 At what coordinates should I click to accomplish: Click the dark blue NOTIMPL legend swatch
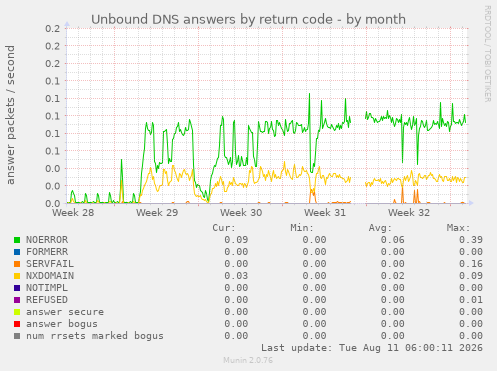tap(17, 288)
